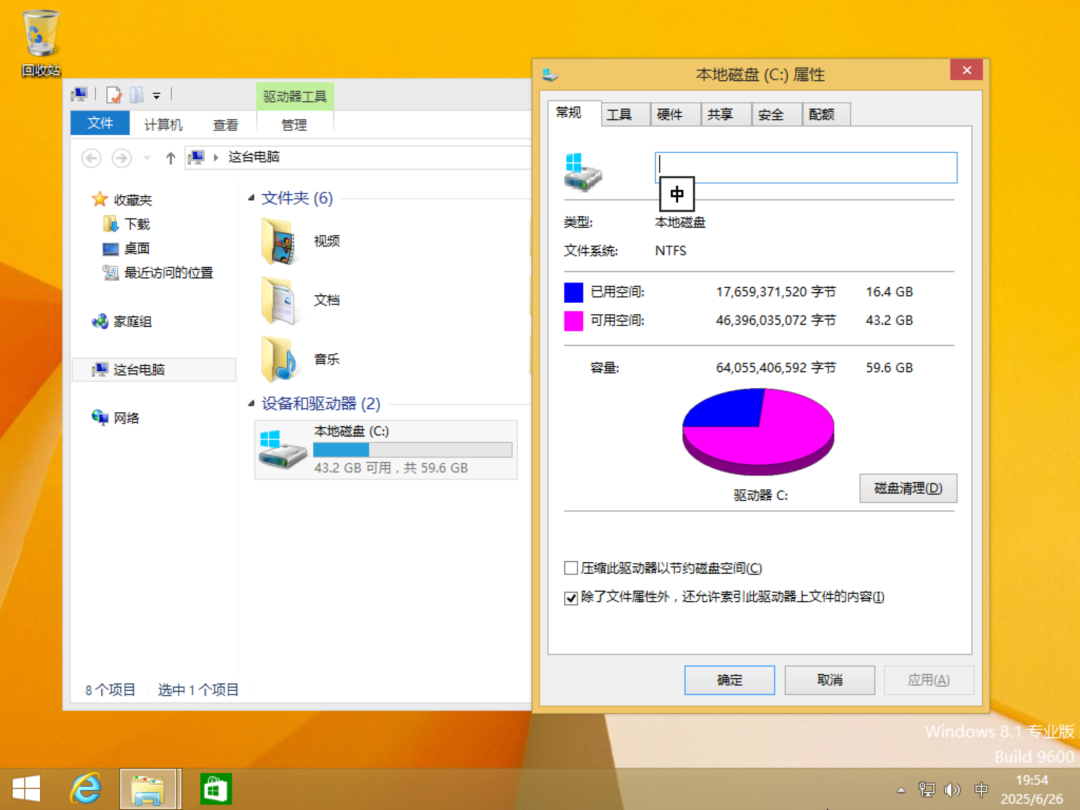Click the 确定 button

click(x=729, y=680)
